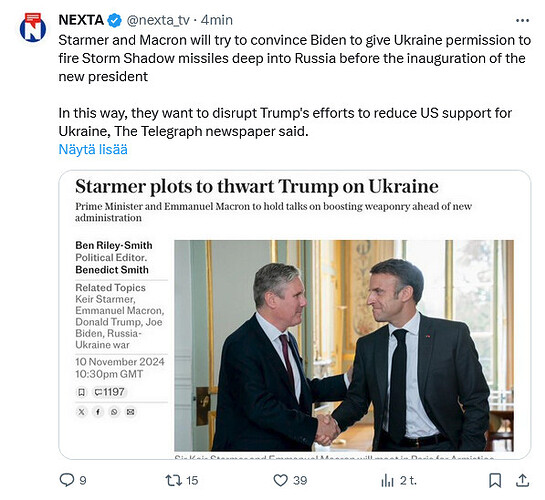Repost the tweet via retweet icon

(x=173, y=480)
